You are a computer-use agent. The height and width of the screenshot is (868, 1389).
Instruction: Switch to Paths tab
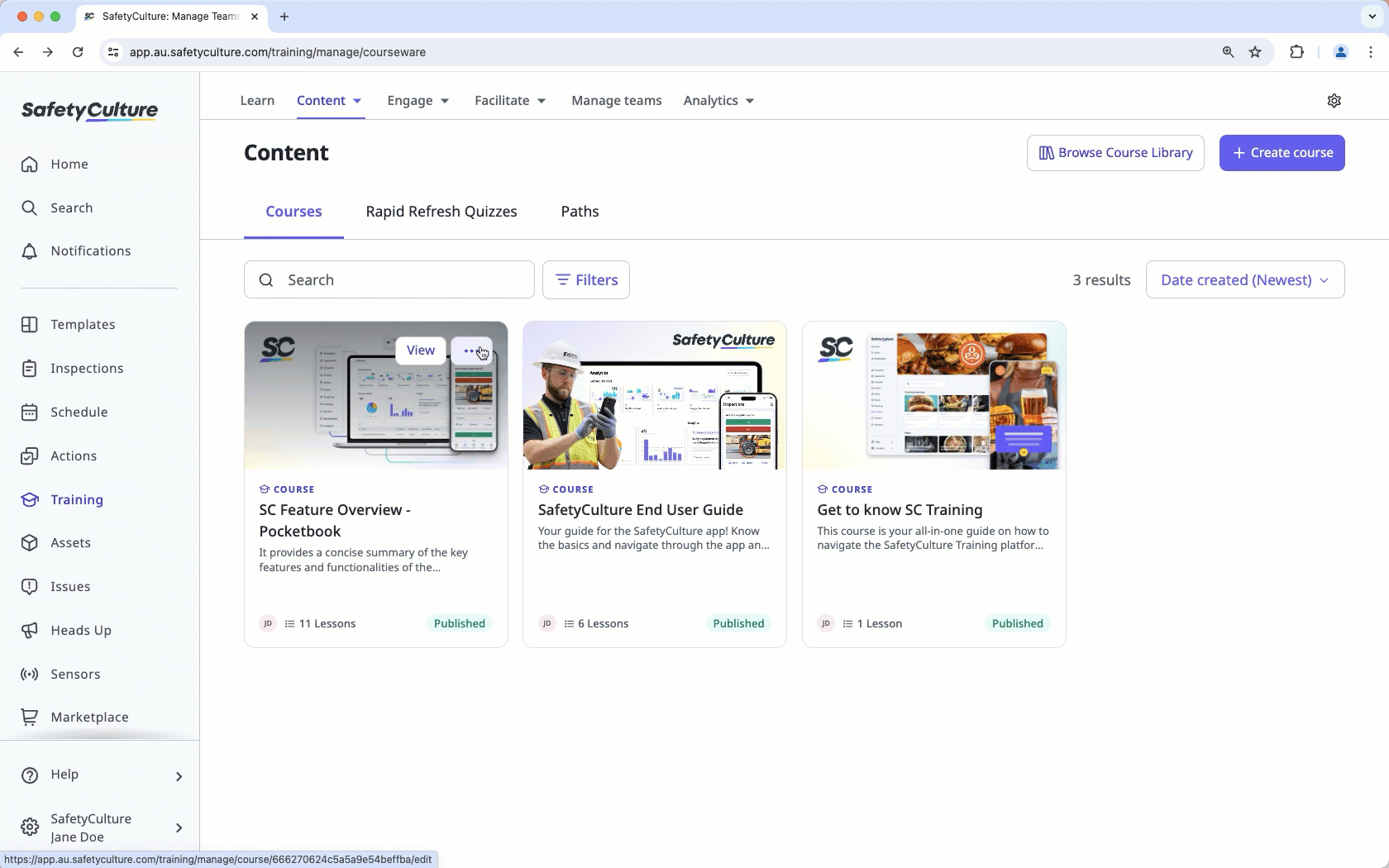[x=580, y=212]
